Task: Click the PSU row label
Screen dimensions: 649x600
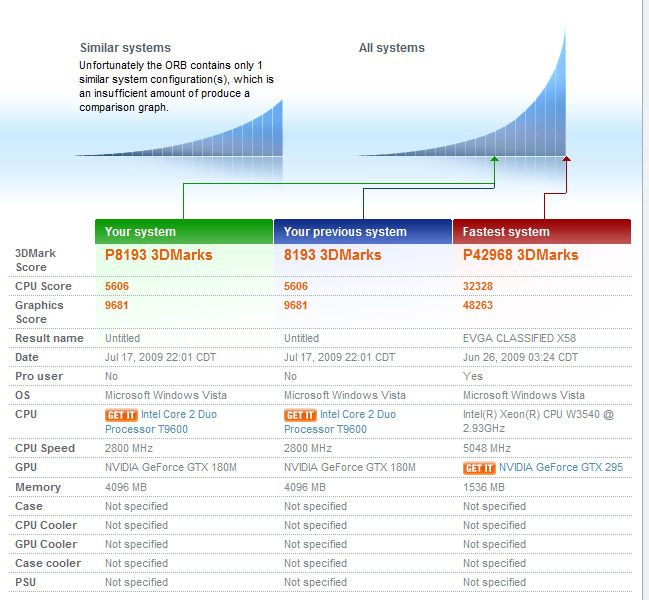Action: point(25,582)
